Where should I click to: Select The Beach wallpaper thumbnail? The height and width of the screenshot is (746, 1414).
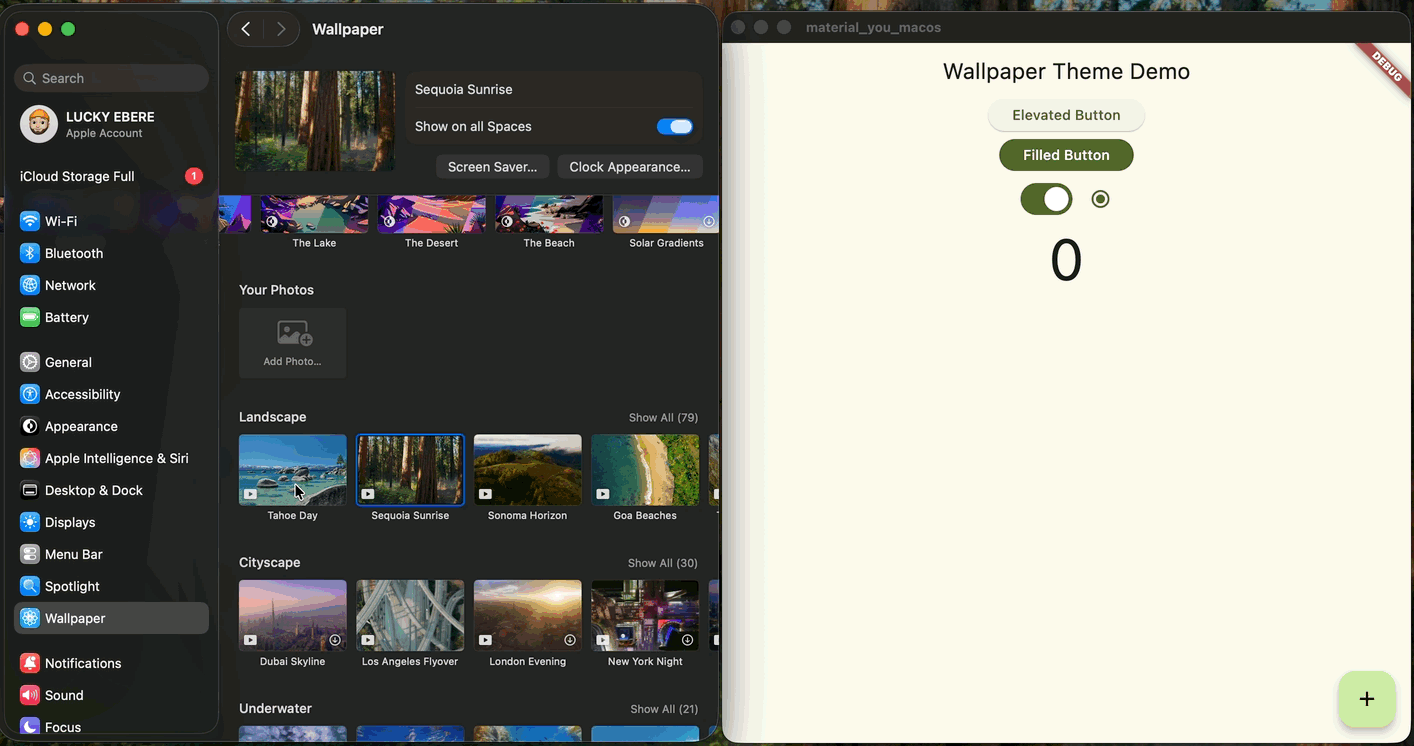click(x=549, y=214)
